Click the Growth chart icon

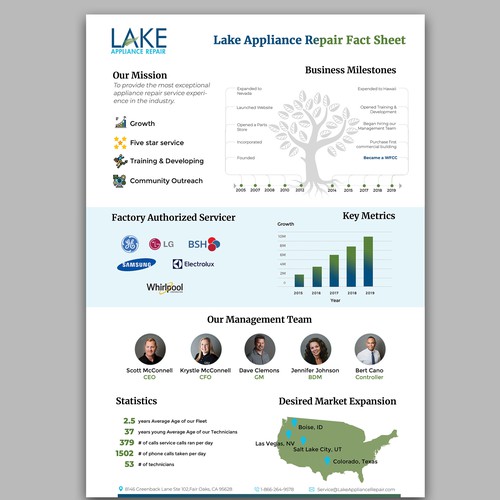121,122
